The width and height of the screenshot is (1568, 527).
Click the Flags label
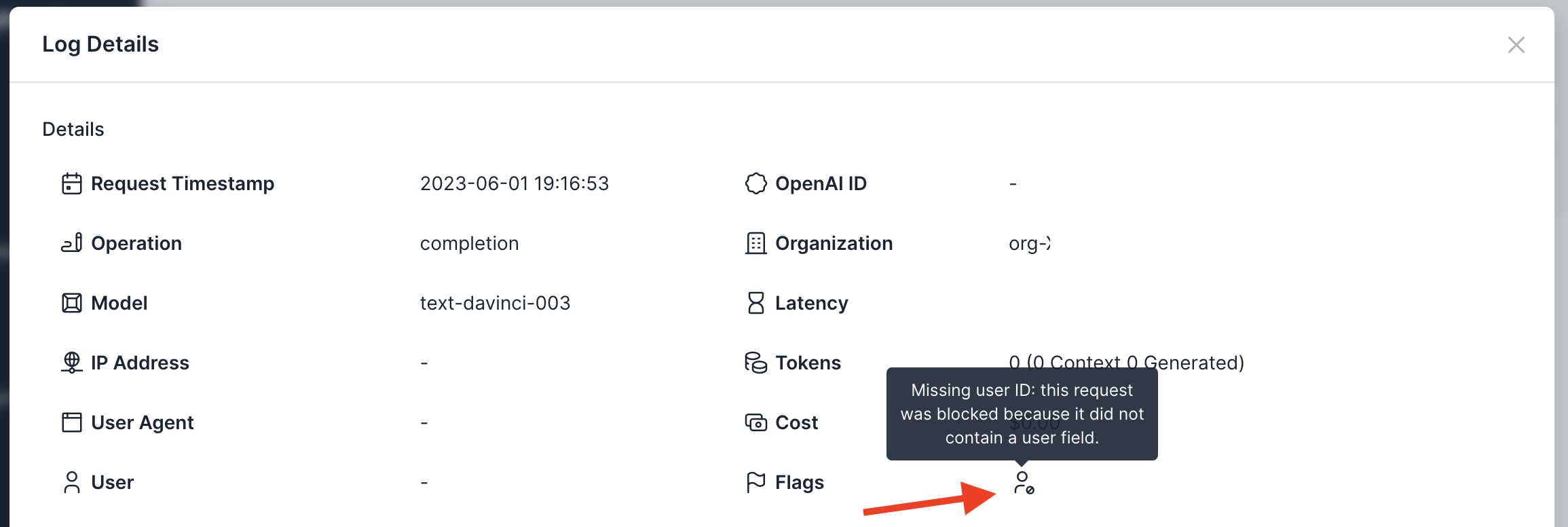coord(800,483)
